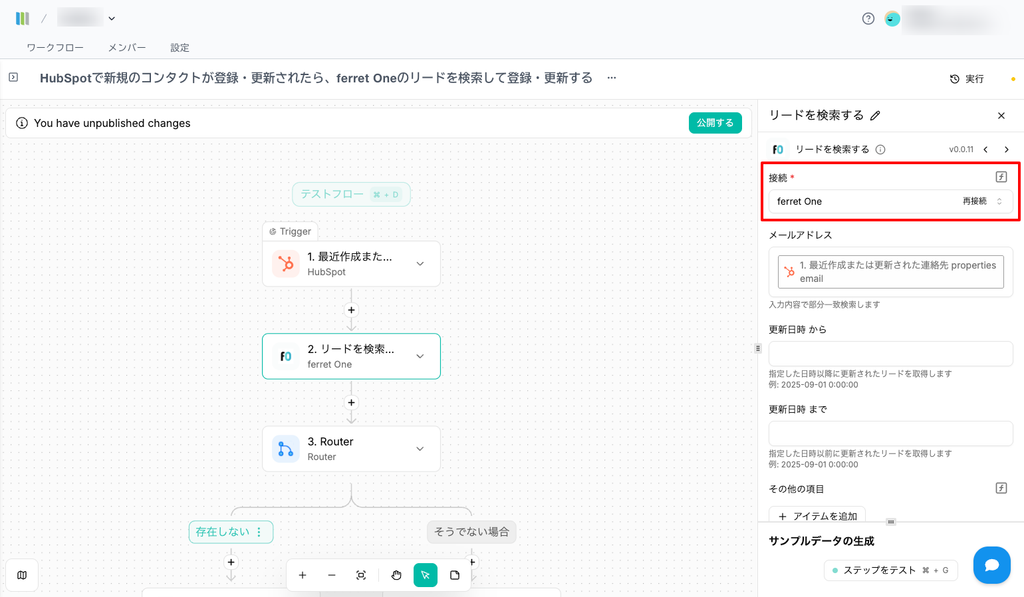1024x597 pixels.
Task: Select the pointer selection tool
Action: coord(425,575)
